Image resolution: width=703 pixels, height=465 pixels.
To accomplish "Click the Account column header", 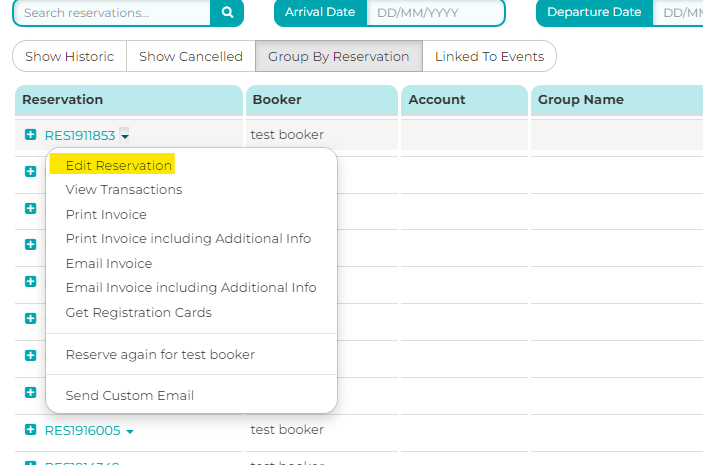I will (x=464, y=100).
